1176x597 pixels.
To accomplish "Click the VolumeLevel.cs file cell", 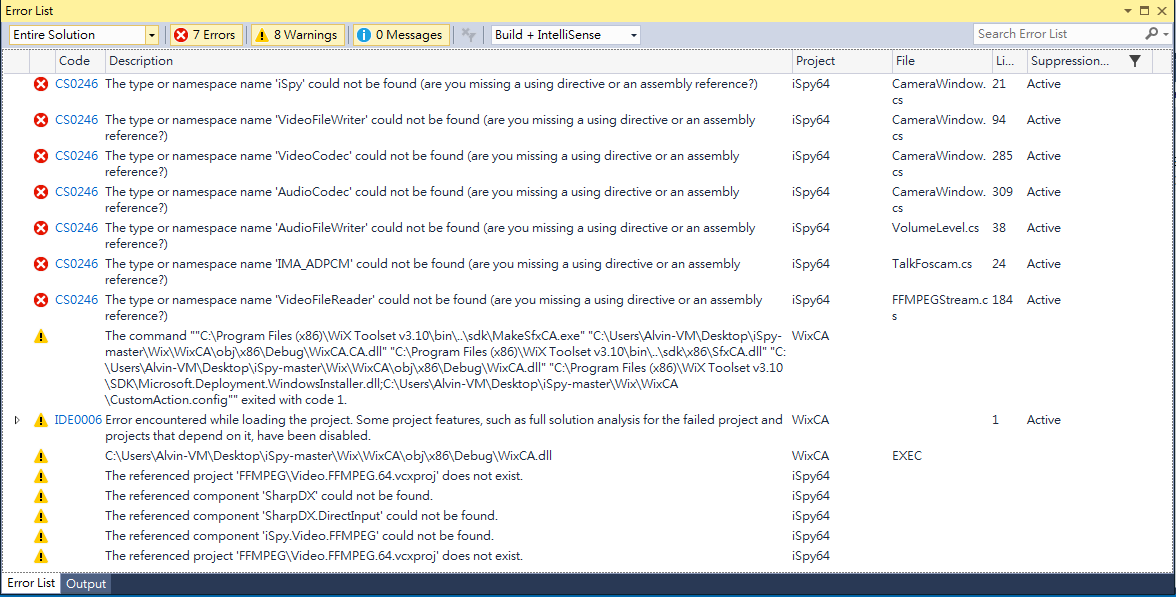I will click(935, 228).
